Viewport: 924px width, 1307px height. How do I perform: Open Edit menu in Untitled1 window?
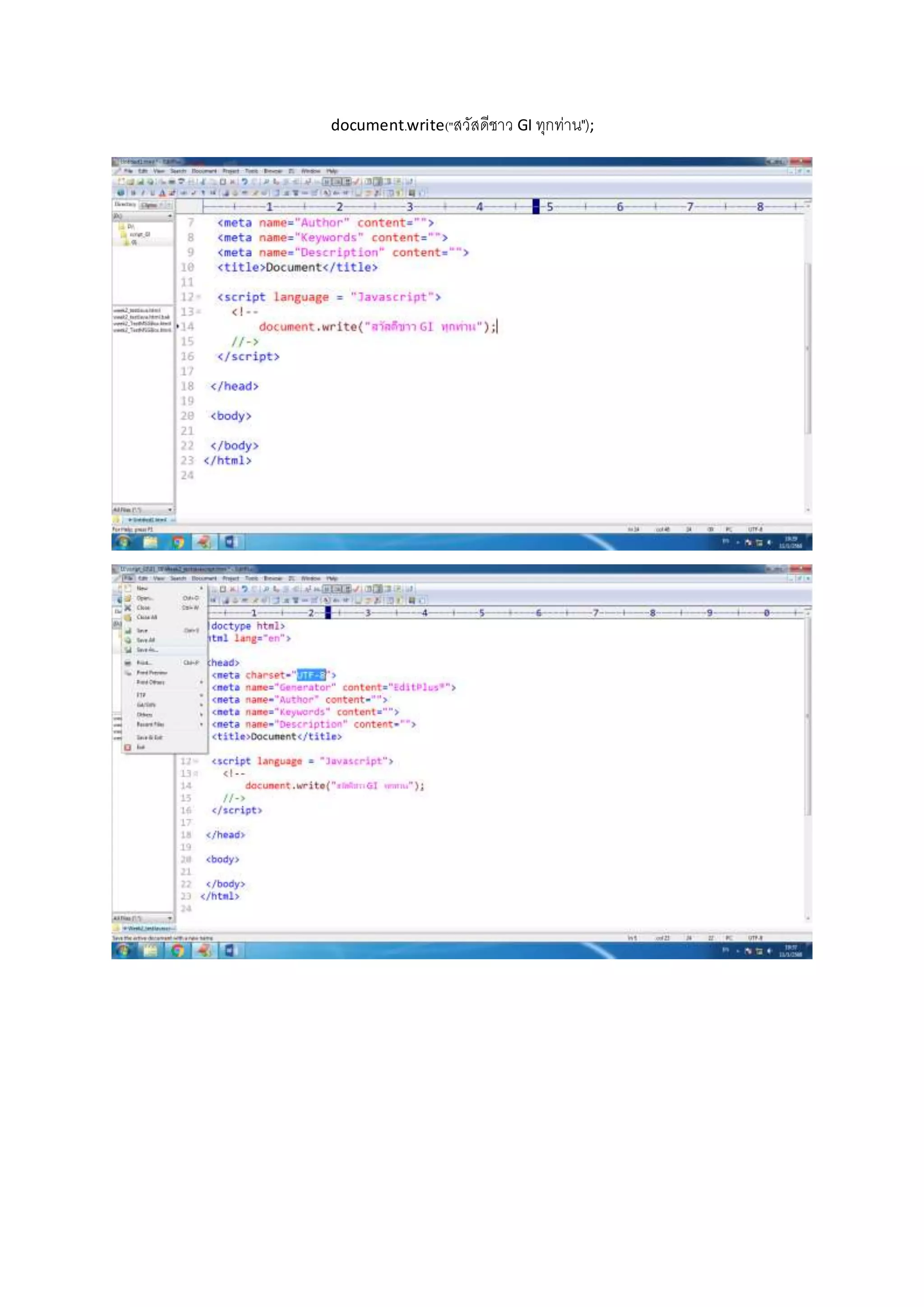[143, 171]
